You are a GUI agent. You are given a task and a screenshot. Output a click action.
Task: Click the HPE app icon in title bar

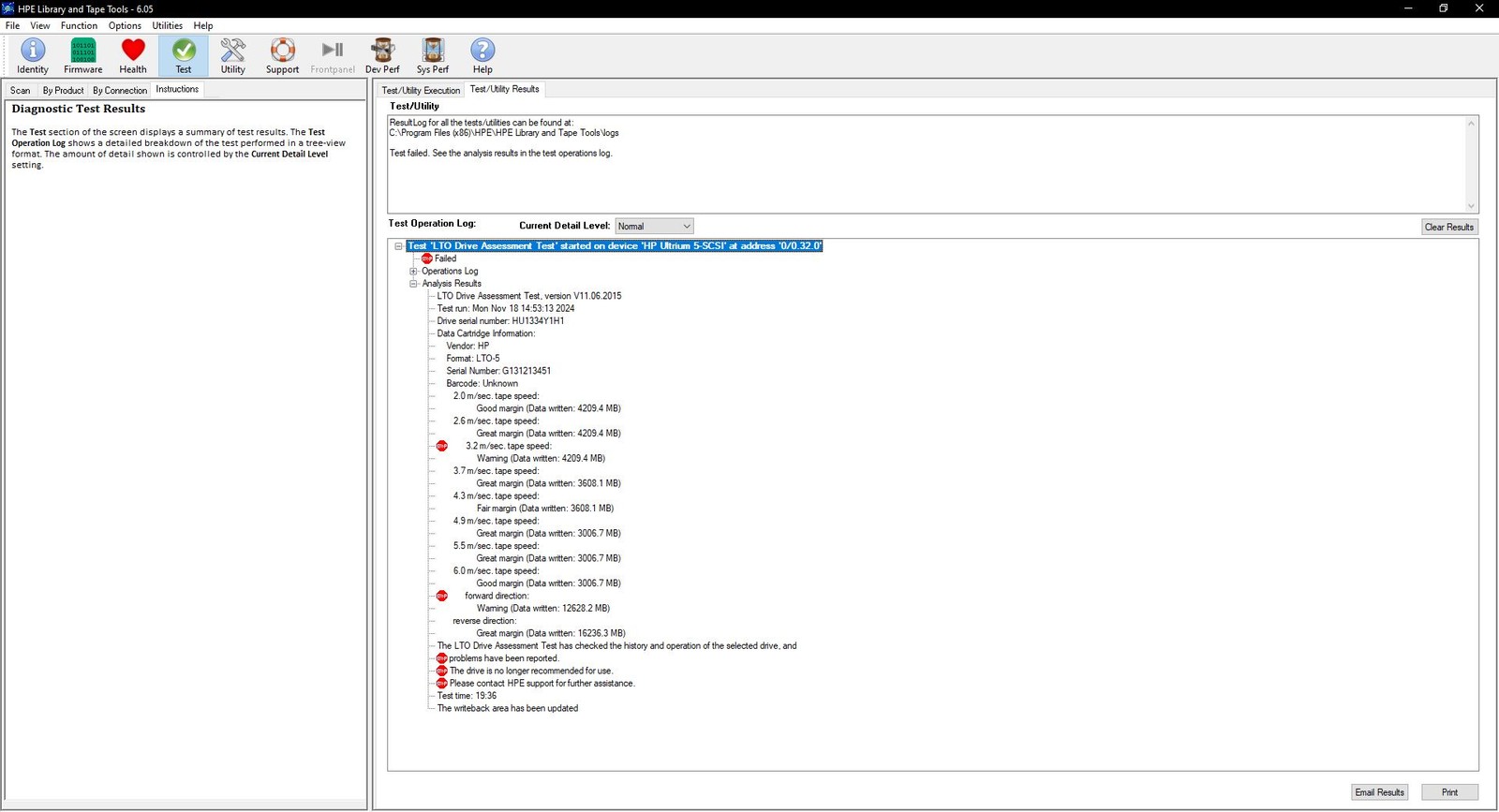[8, 8]
